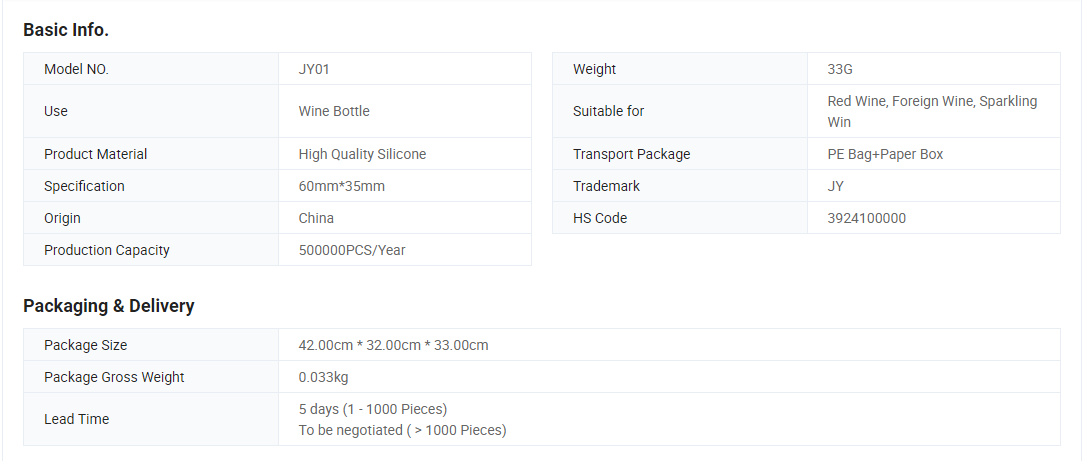Click the Basic Info. heading
Screen dimensions: 1083x461
66,30
